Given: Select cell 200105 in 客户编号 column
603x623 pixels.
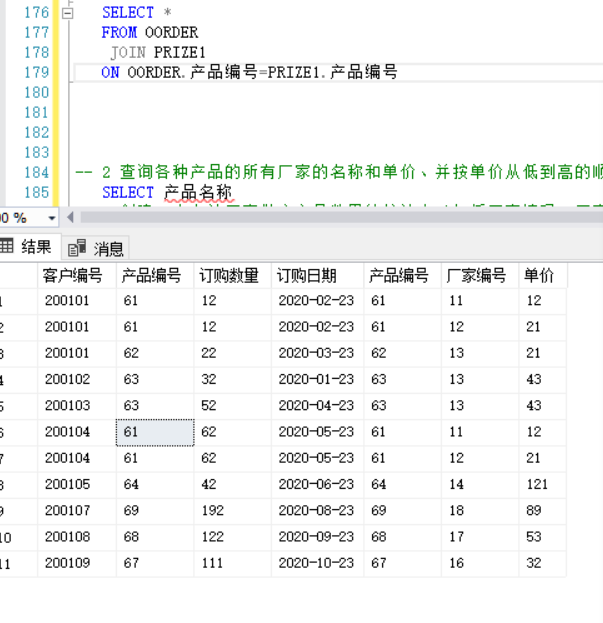Looking at the screenshot, I should [77, 484].
